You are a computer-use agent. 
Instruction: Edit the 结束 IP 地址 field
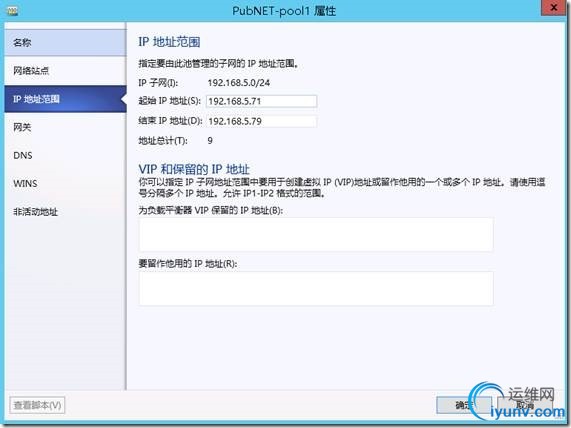[x=261, y=121]
